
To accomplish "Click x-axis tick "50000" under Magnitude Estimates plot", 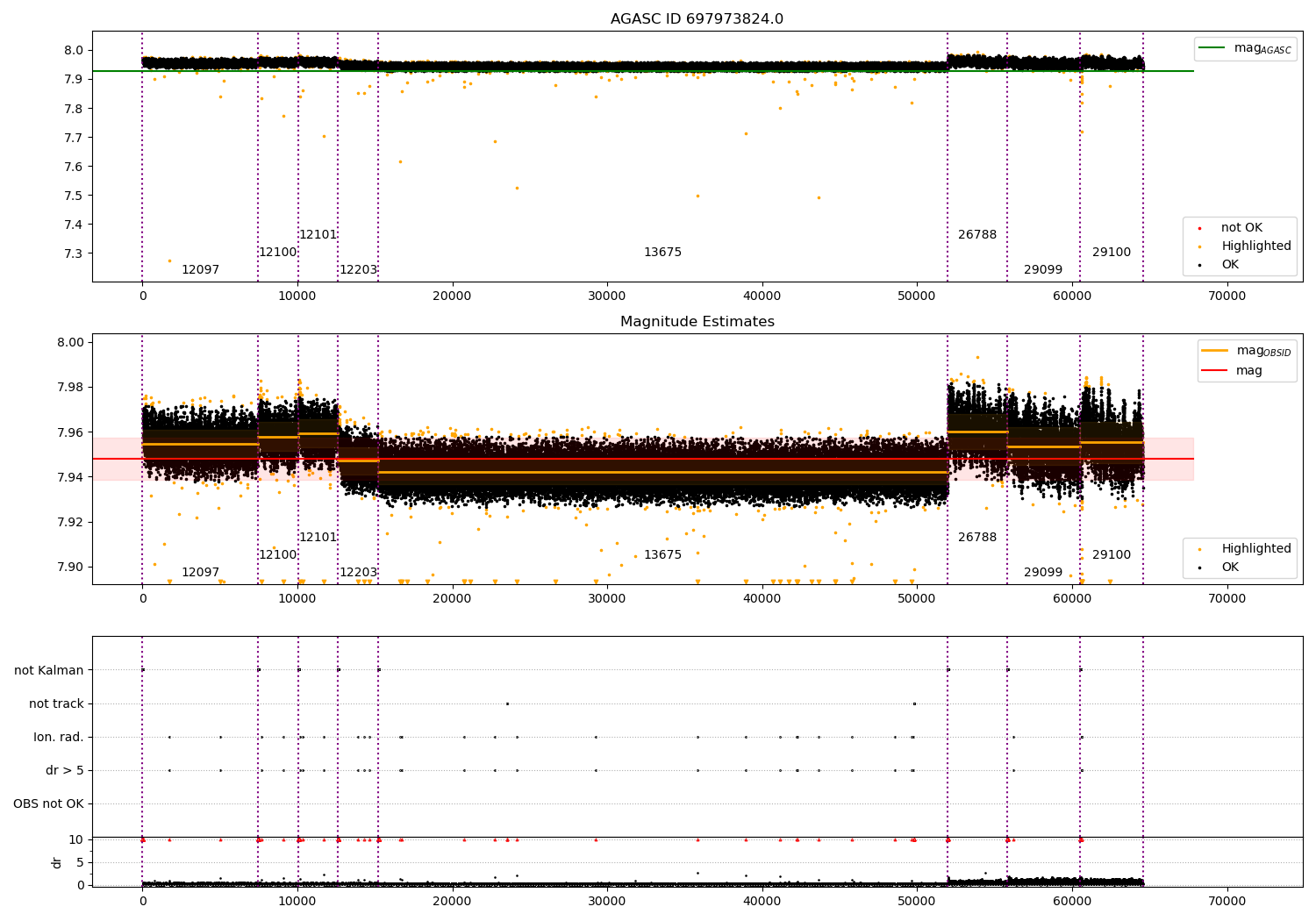I will coord(917,599).
